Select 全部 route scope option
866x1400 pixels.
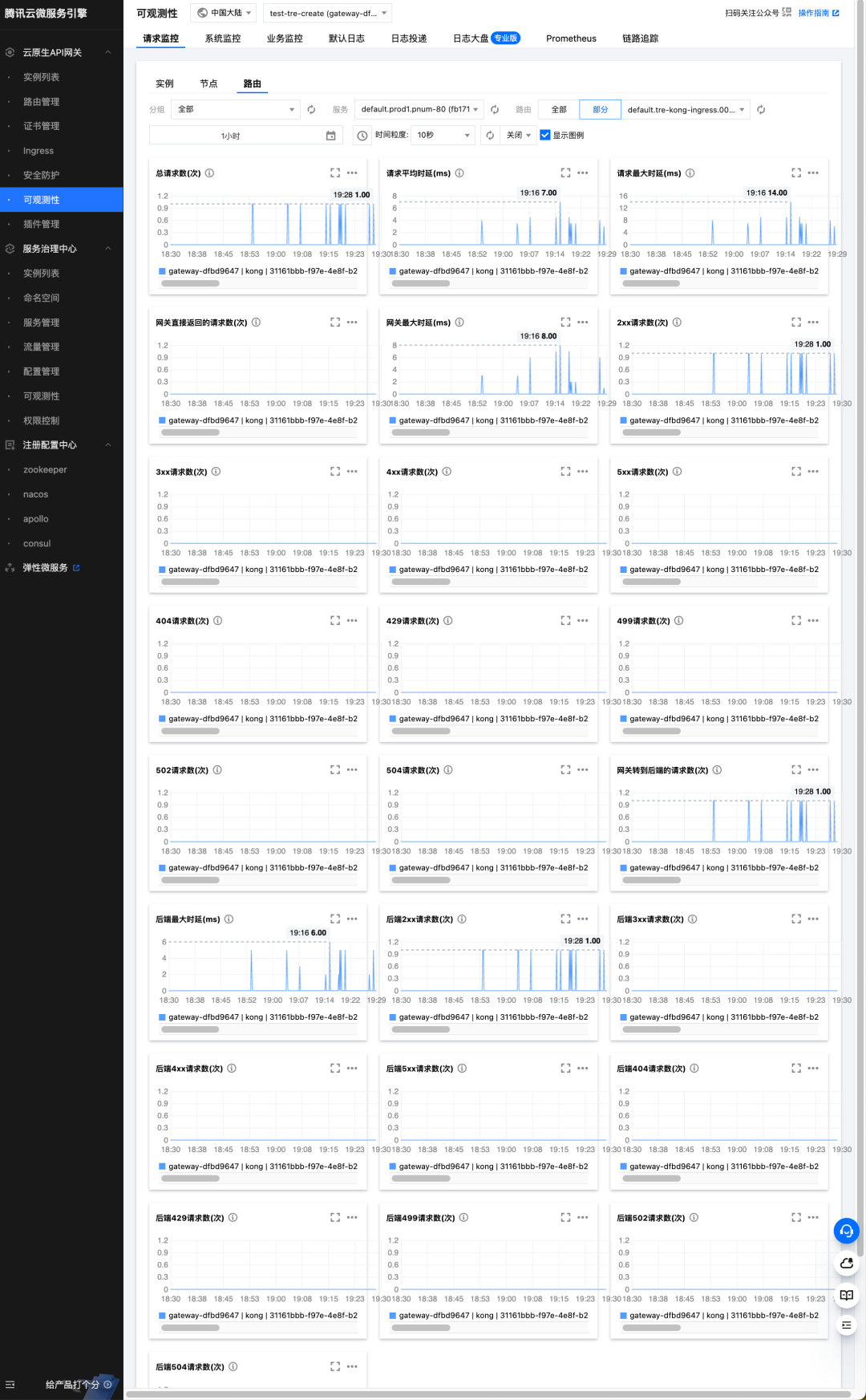click(x=559, y=110)
